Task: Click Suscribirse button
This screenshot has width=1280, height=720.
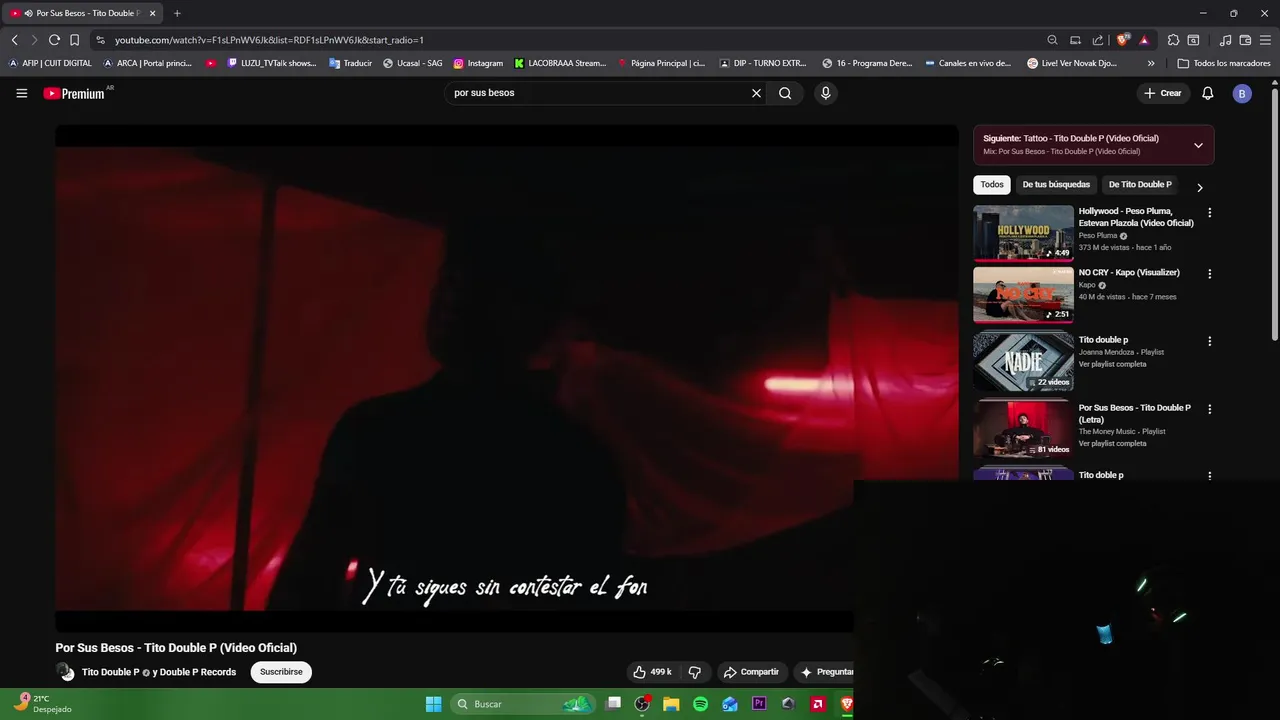Action: click(x=281, y=672)
